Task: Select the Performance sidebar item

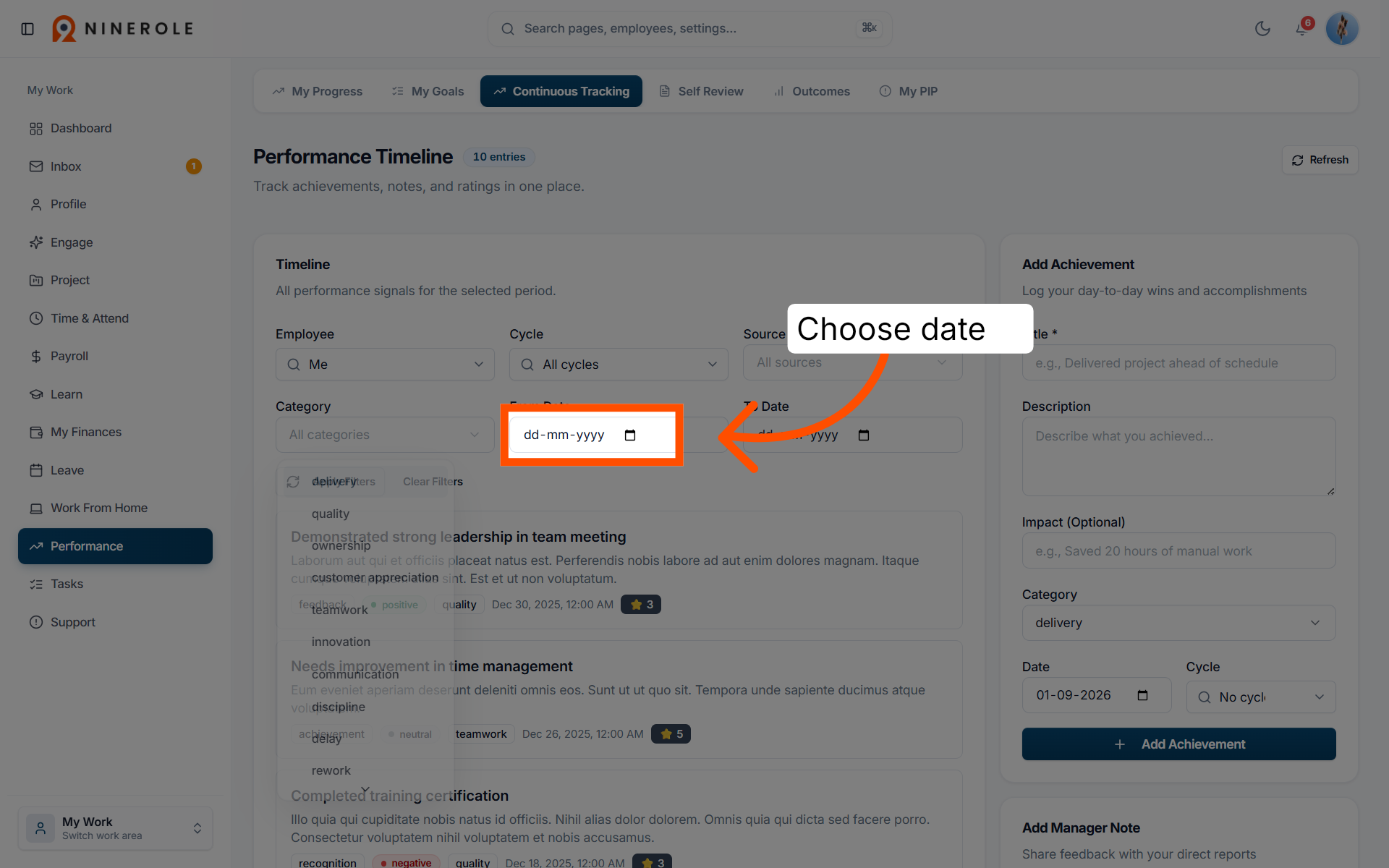Action: [x=116, y=546]
